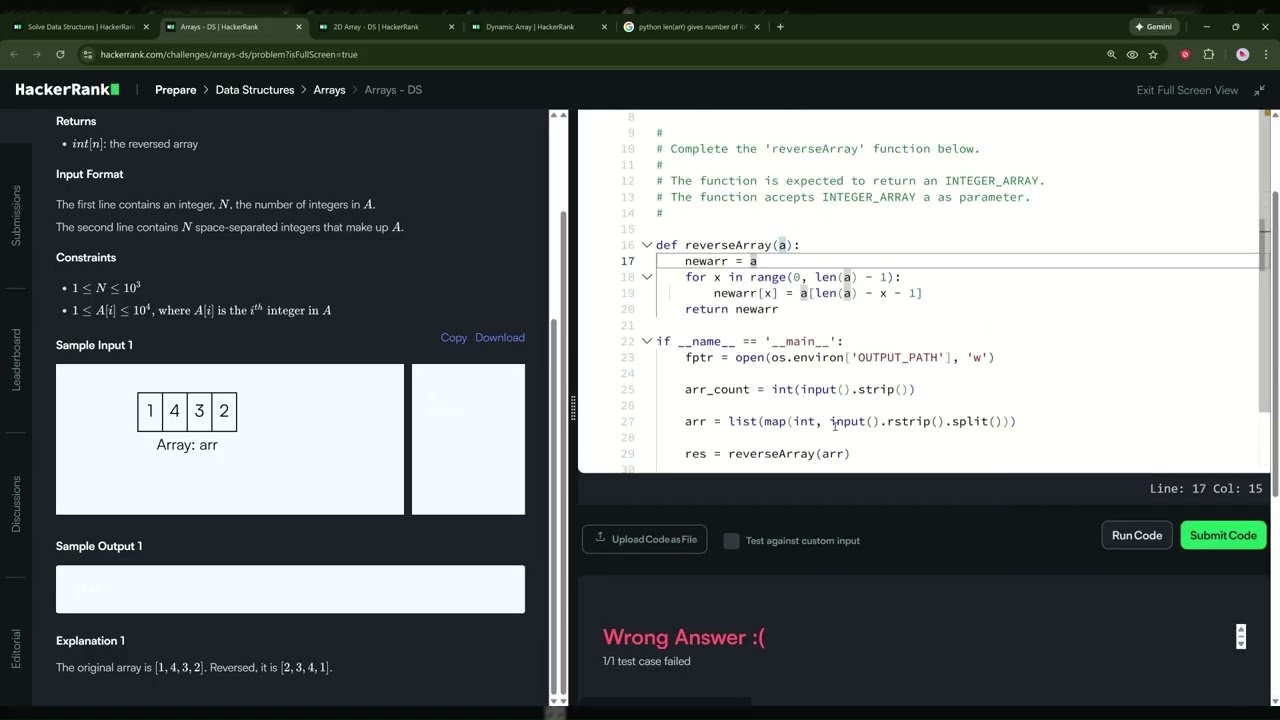Go back in browser history
1280x720 pixels.
pos(14,55)
